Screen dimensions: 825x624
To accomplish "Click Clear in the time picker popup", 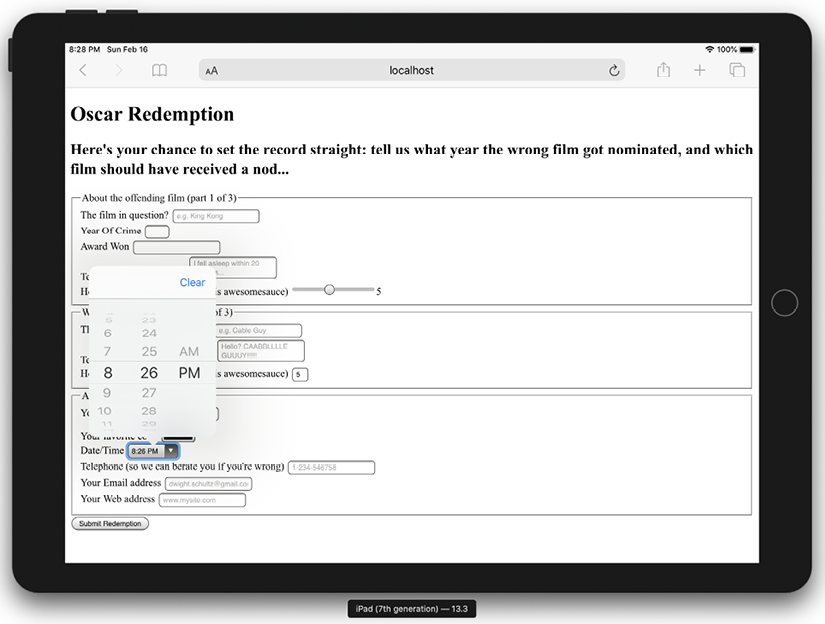I will (x=192, y=283).
